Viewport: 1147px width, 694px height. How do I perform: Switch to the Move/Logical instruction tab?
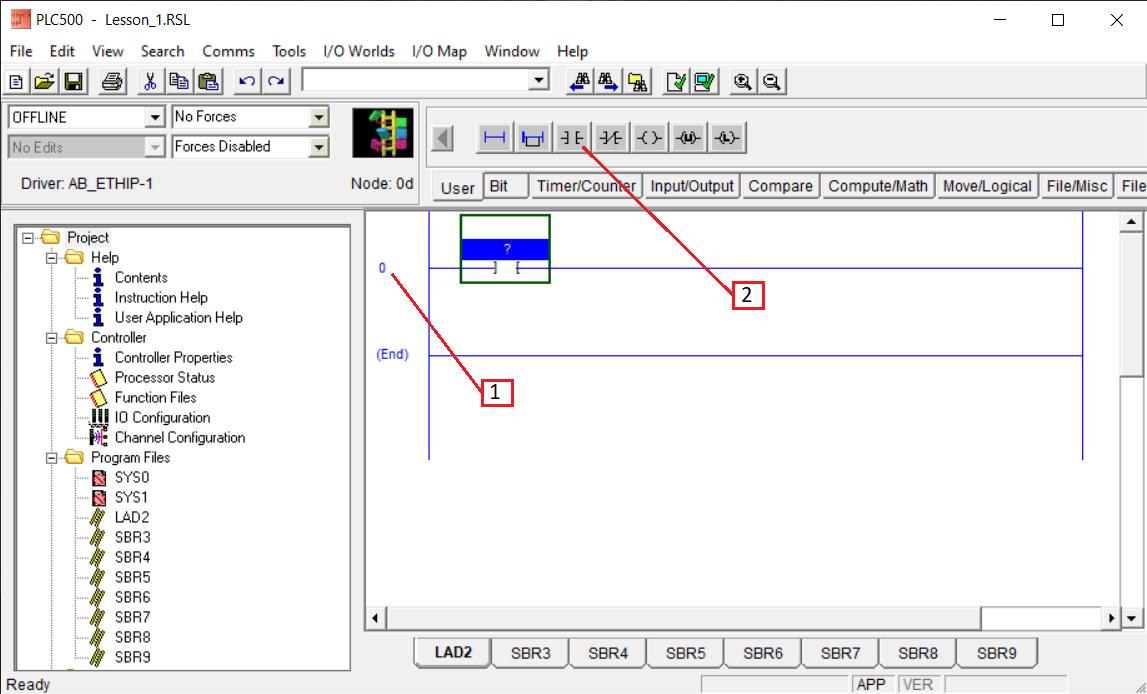pos(987,186)
